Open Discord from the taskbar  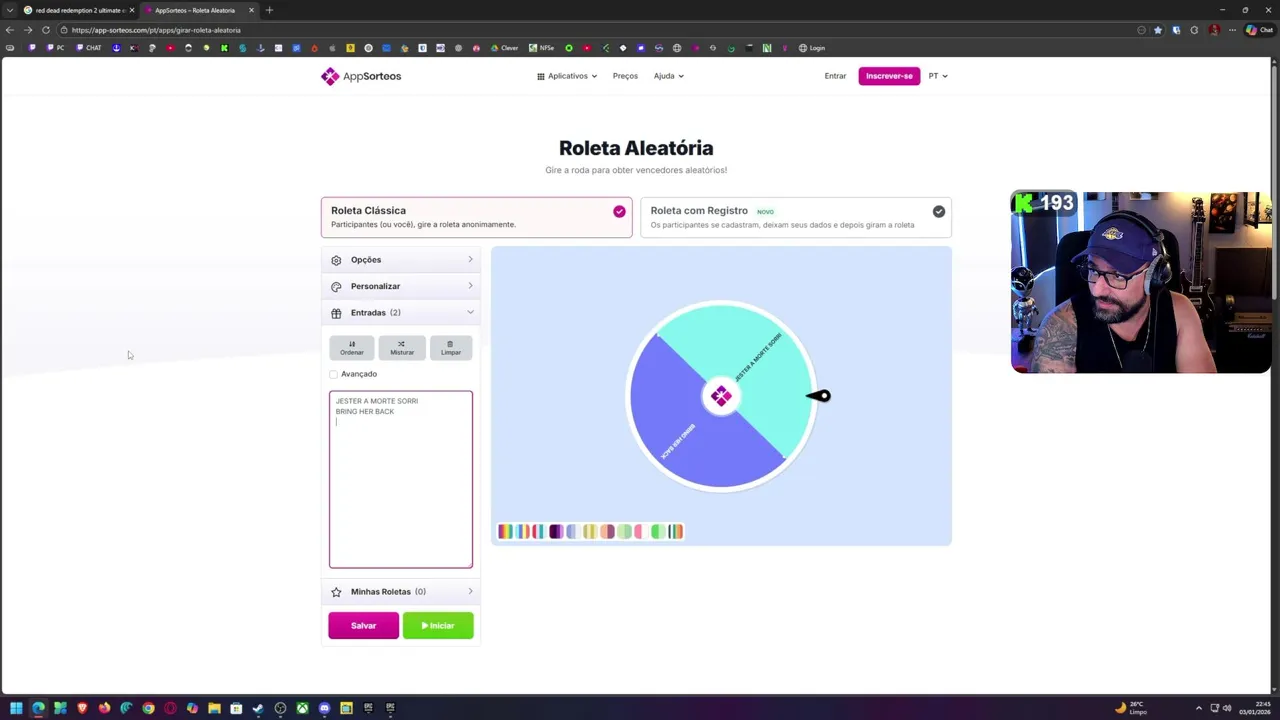click(324, 708)
